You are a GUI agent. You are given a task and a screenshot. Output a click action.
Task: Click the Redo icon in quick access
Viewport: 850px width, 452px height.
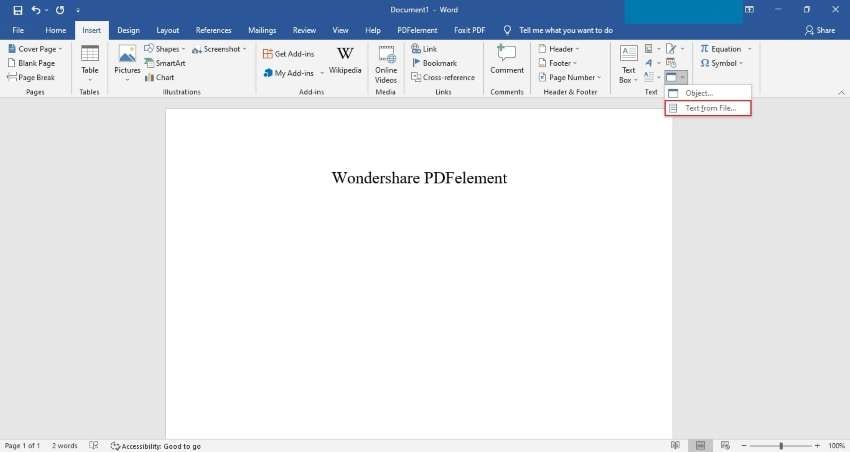[x=60, y=10]
